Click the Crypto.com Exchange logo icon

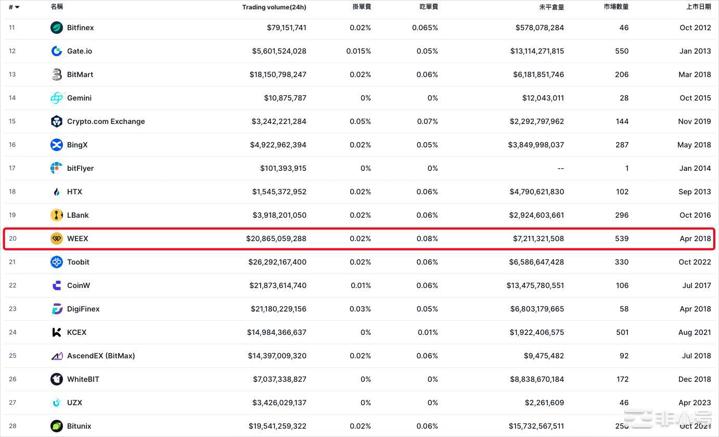56,121
